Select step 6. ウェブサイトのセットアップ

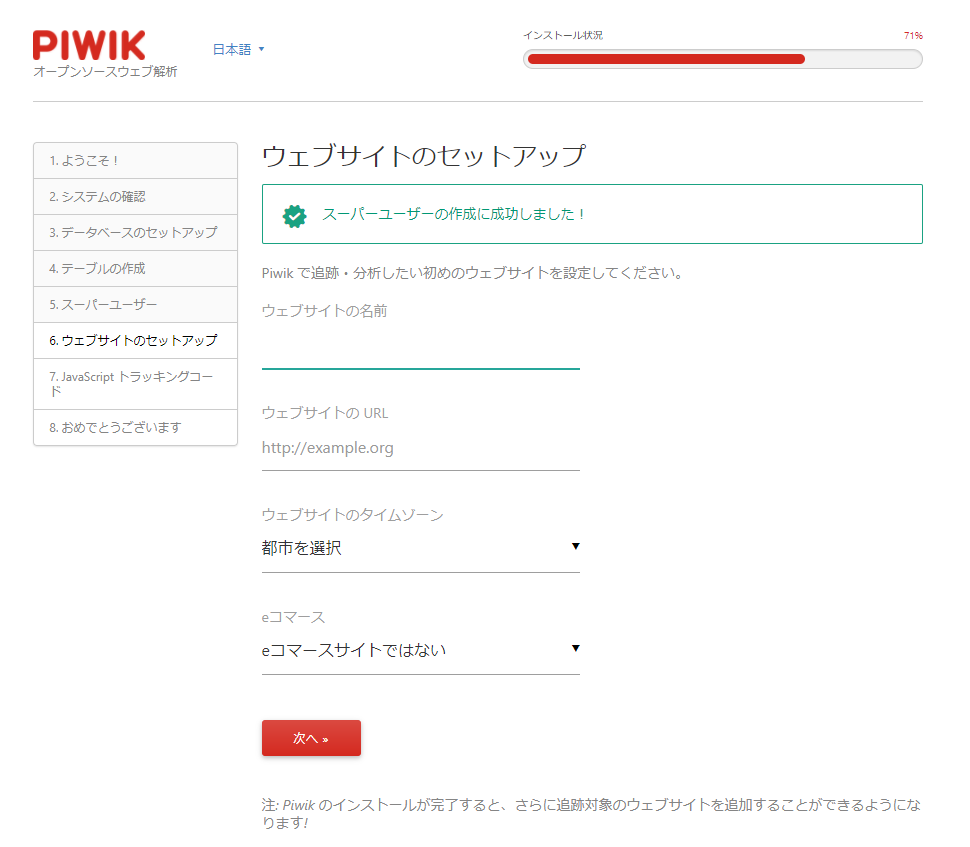(x=135, y=340)
